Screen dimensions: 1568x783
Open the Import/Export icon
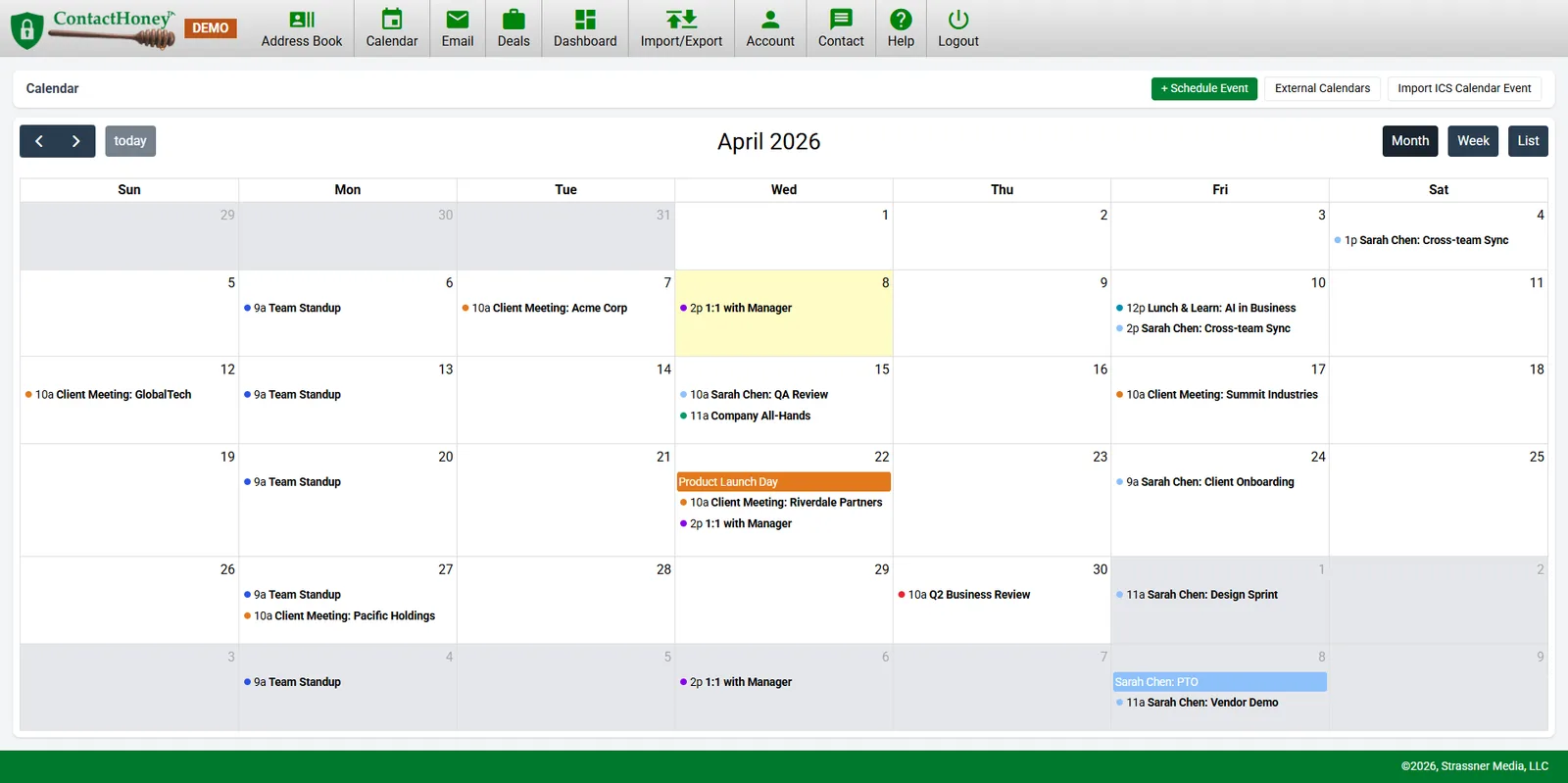[x=681, y=20]
